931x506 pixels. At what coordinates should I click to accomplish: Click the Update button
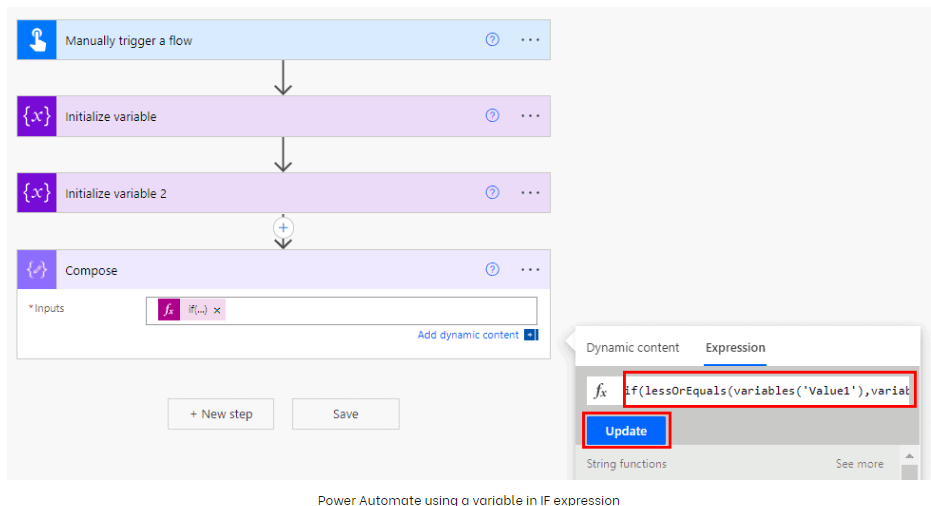626,431
